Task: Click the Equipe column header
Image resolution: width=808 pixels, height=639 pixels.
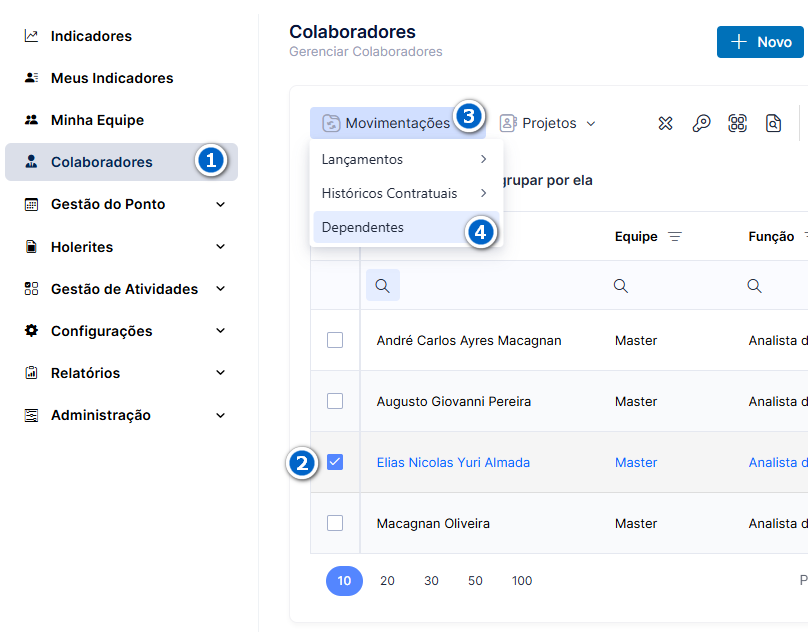Action: click(x=636, y=237)
